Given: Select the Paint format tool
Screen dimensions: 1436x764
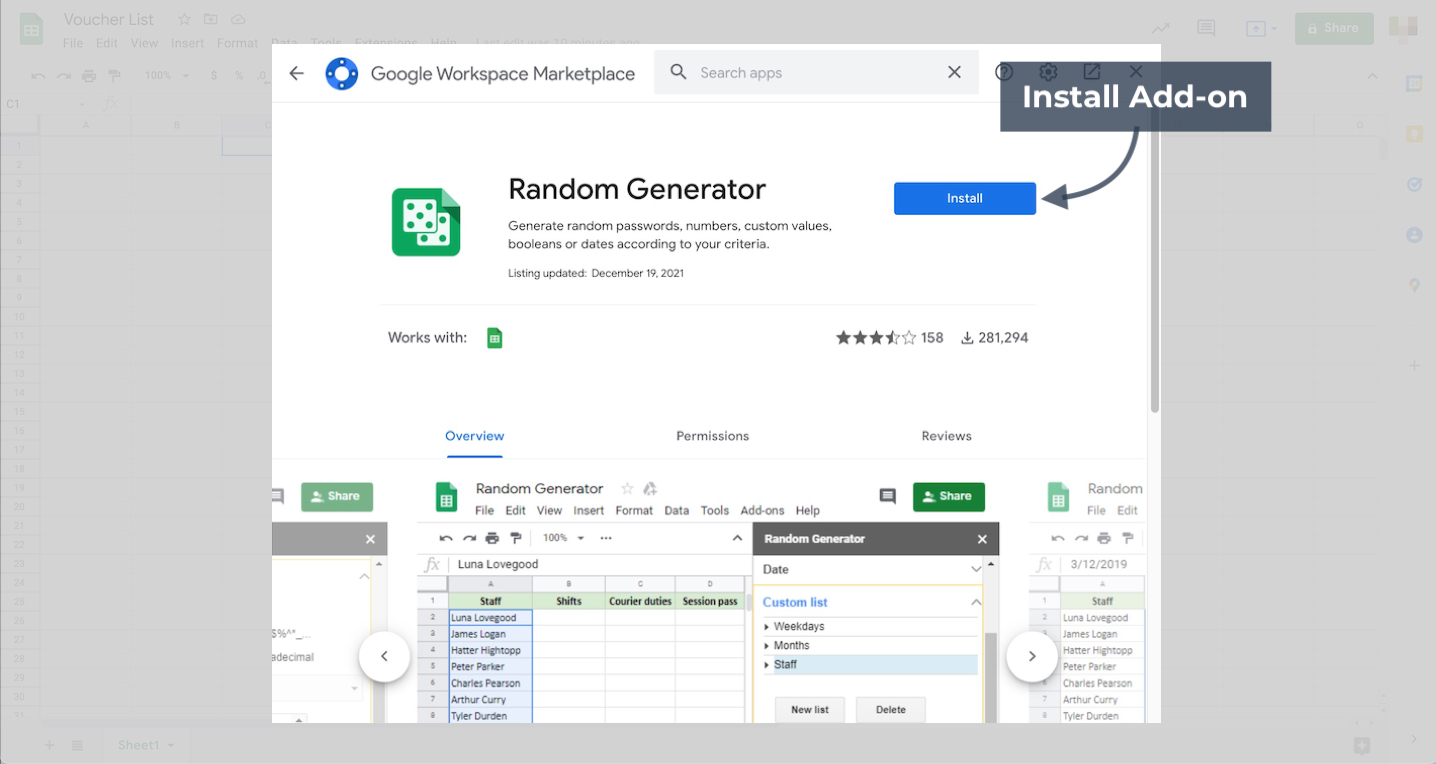Looking at the screenshot, I should click(x=114, y=75).
